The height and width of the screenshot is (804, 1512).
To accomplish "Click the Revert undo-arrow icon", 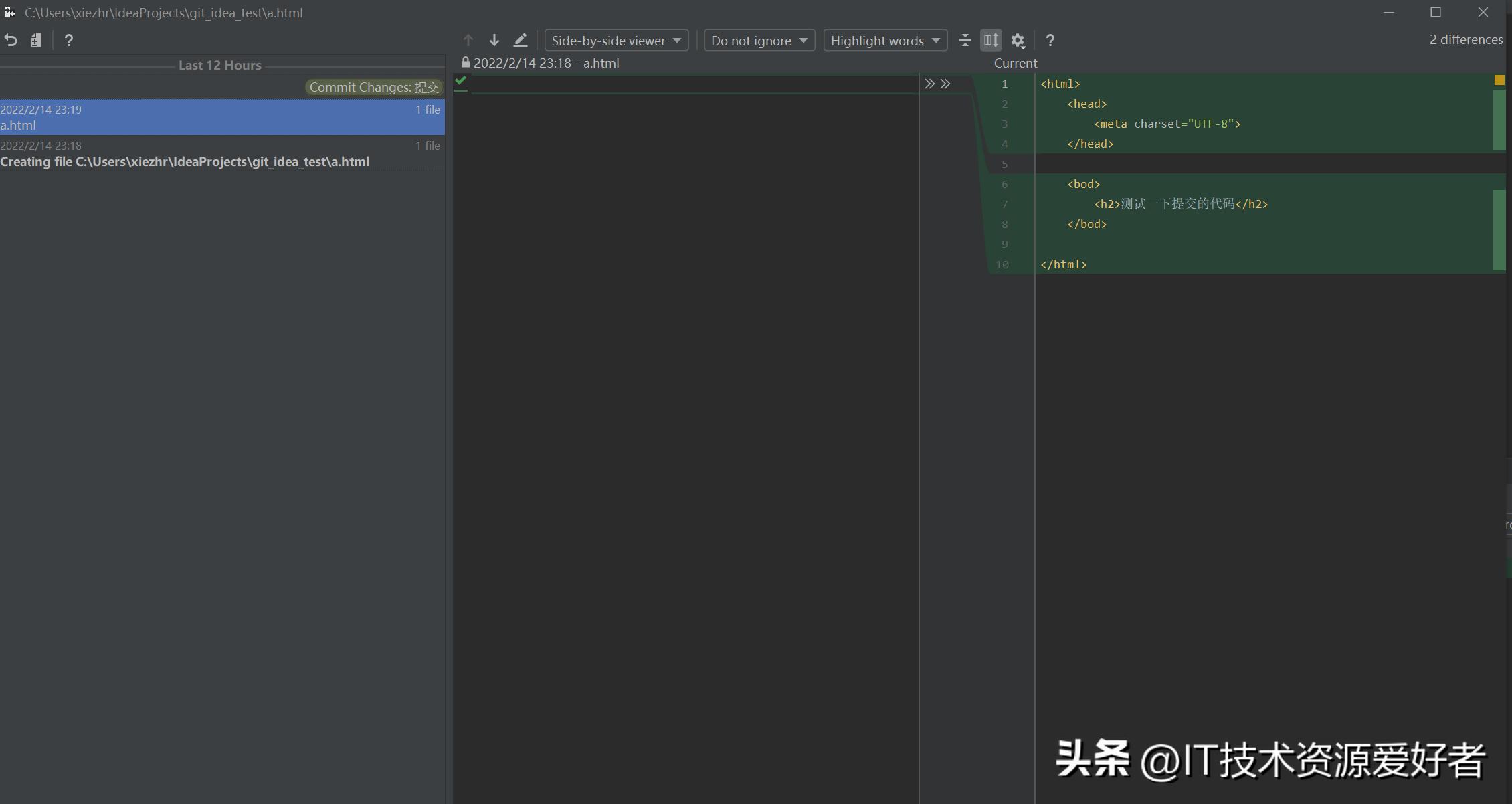I will (x=11, y=40).
